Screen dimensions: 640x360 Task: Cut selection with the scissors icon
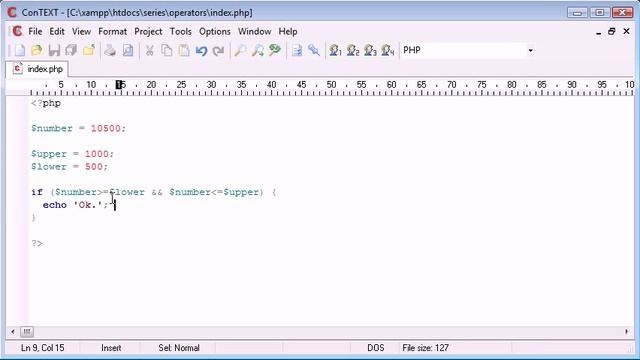pos(149,51)
